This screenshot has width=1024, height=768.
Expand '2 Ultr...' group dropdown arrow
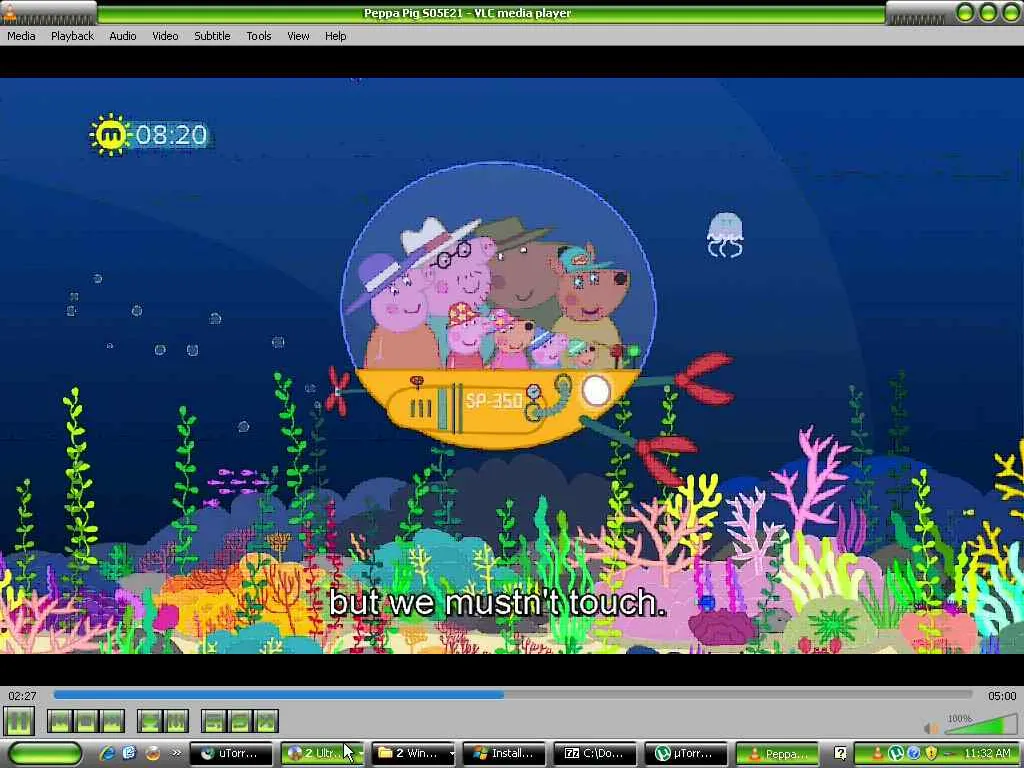click(360, 753)
